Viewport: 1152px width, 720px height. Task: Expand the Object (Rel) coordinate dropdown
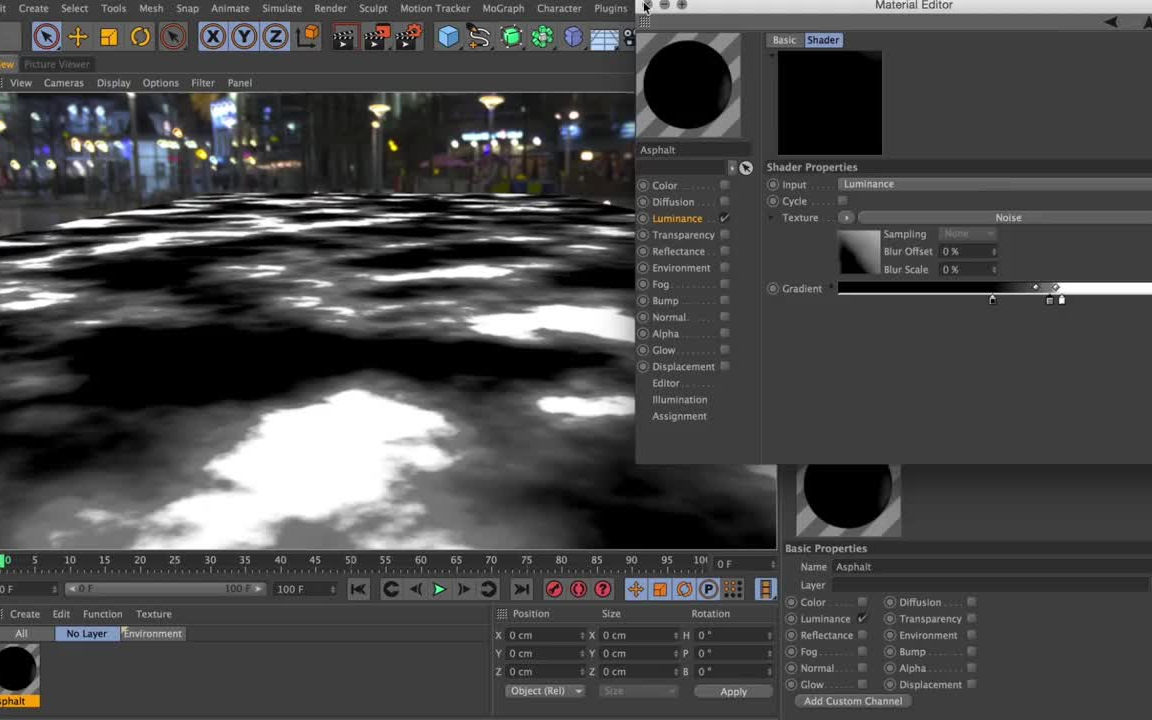click(545, 690)
